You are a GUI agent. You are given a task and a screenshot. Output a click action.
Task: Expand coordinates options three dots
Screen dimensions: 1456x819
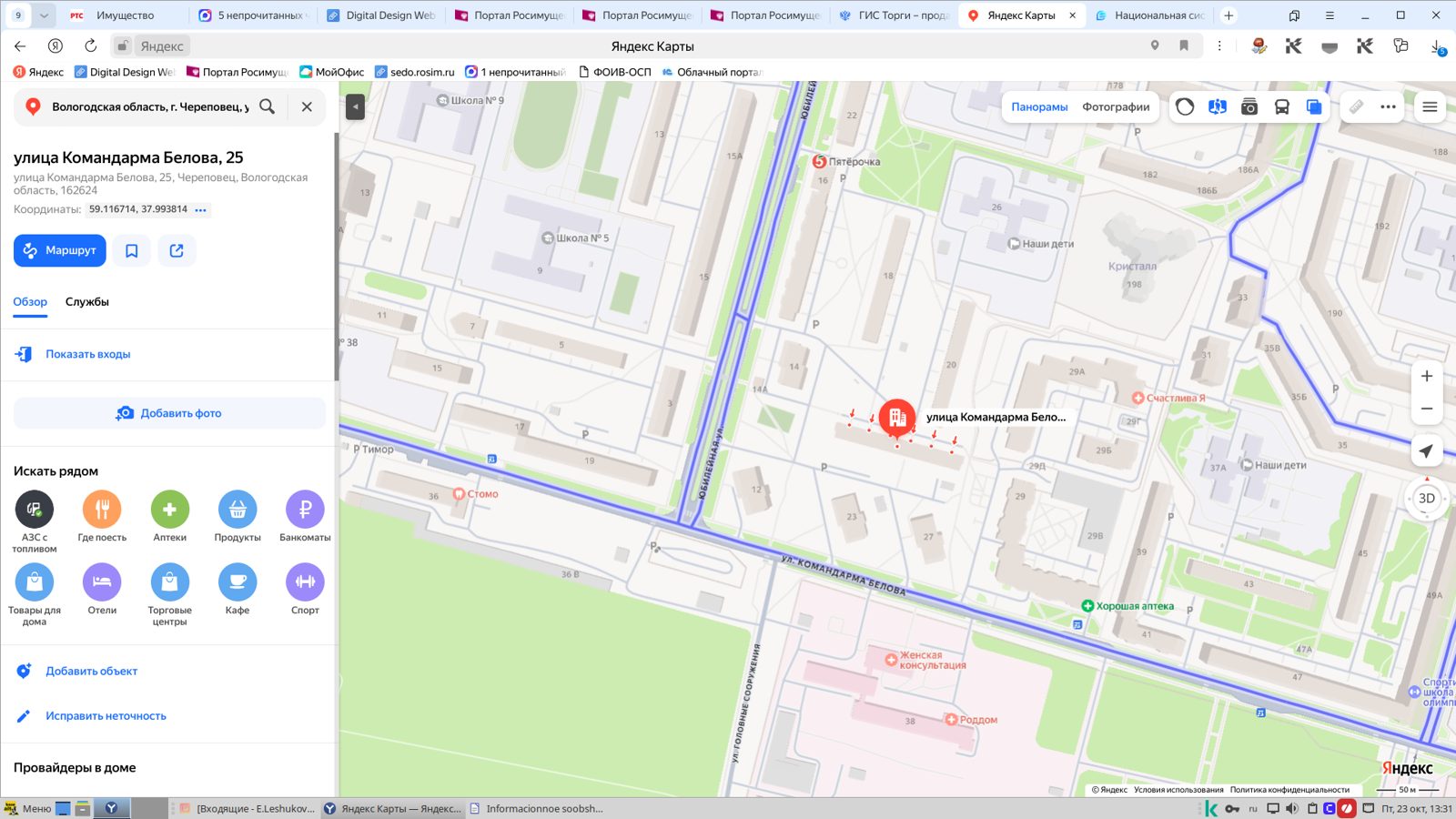(x=201, y=209)
